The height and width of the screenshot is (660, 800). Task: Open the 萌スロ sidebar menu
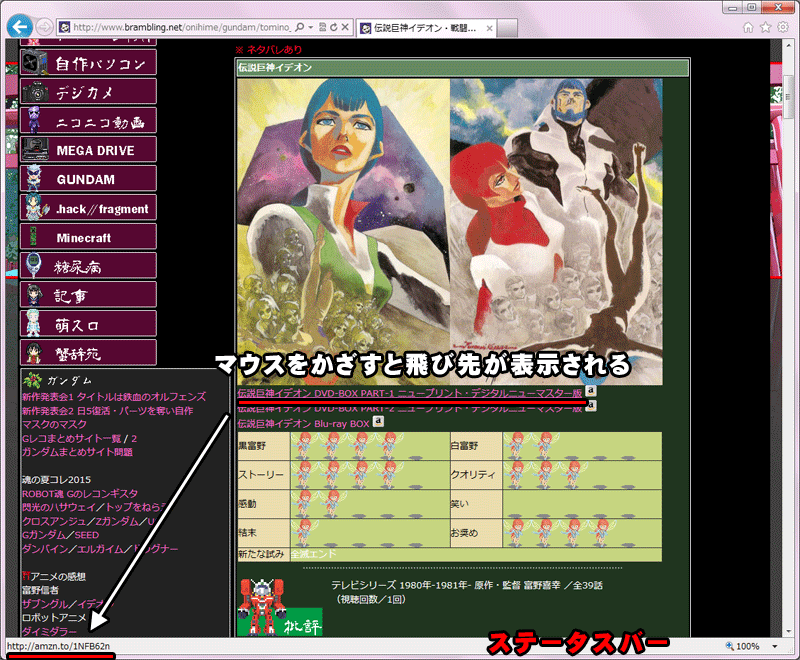coord(88,324)
